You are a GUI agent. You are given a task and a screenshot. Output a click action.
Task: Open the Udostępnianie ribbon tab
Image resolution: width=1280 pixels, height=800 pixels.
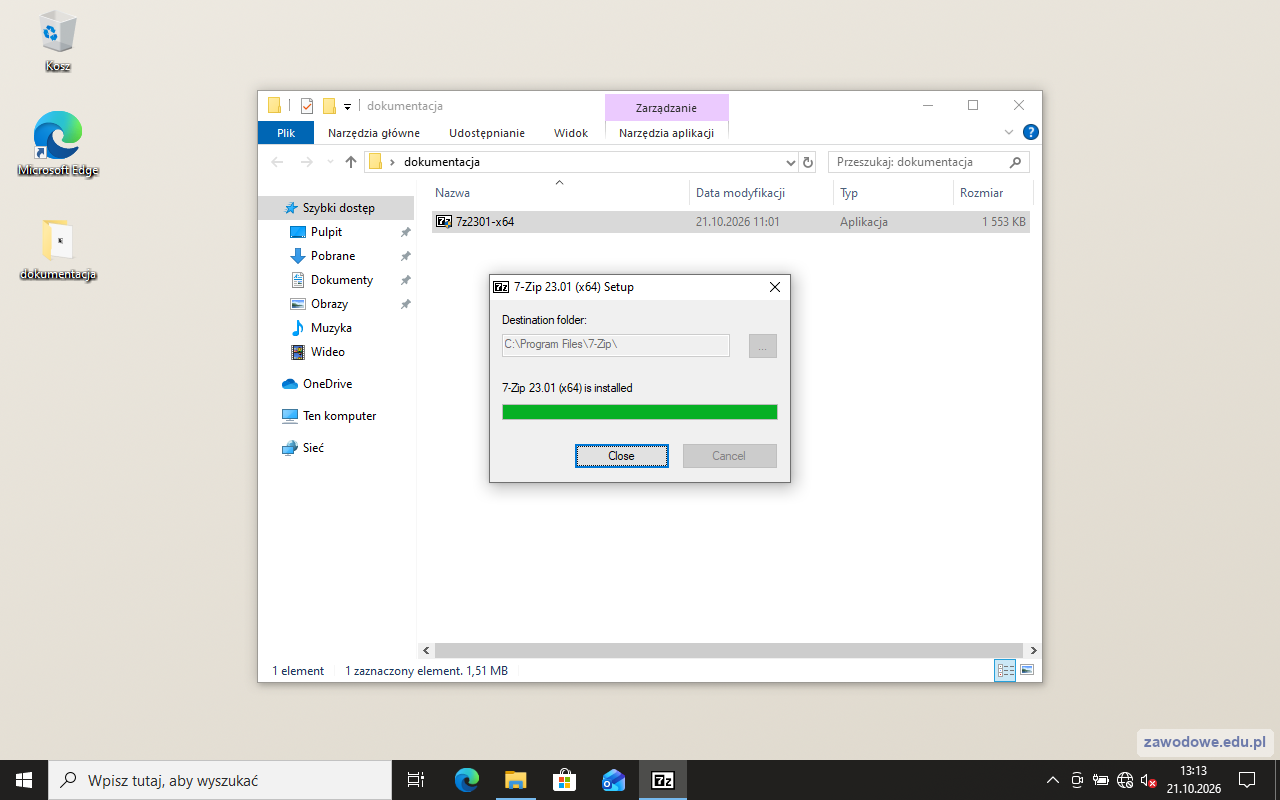[487, 133]
